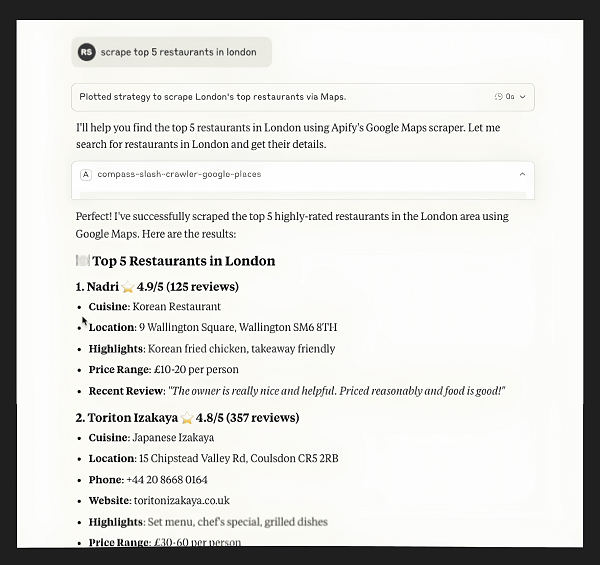Click the RS user avatar icon
This screenshot has width=600, height=565.
[87, 52]
